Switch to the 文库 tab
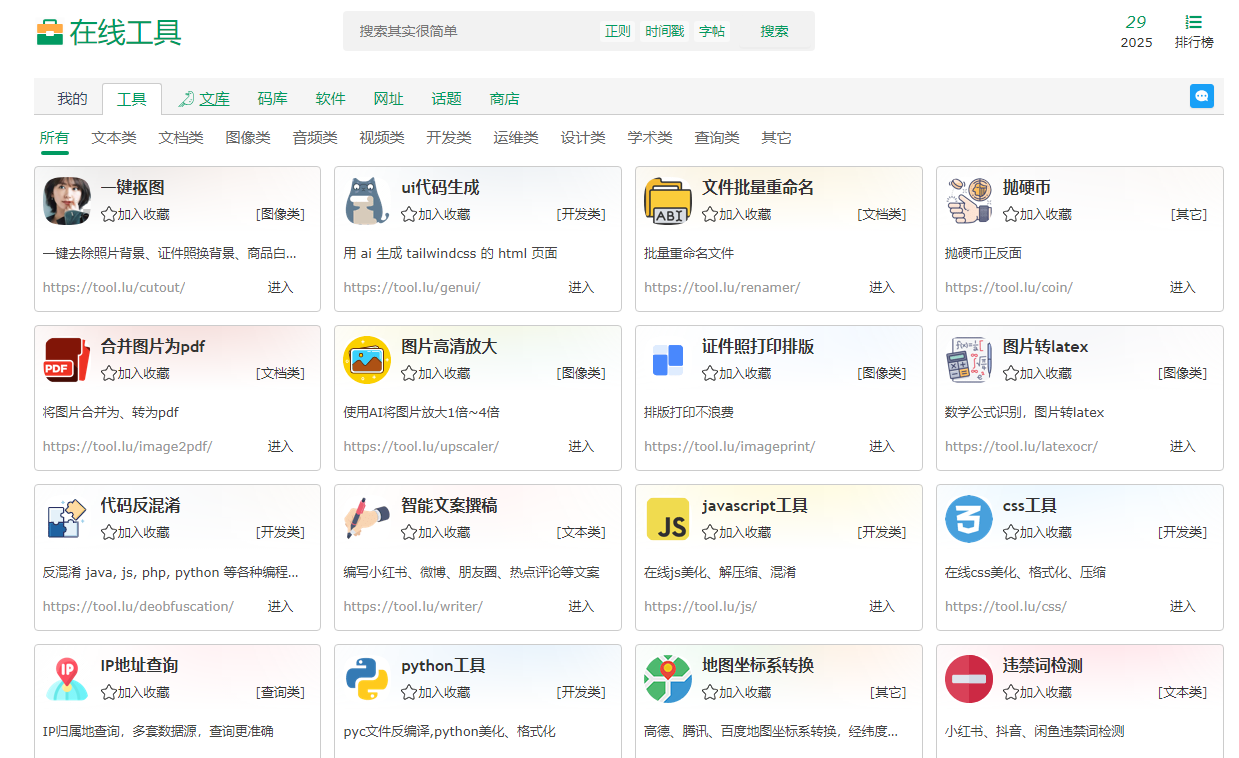1239x758 pixels. point(213,99)
